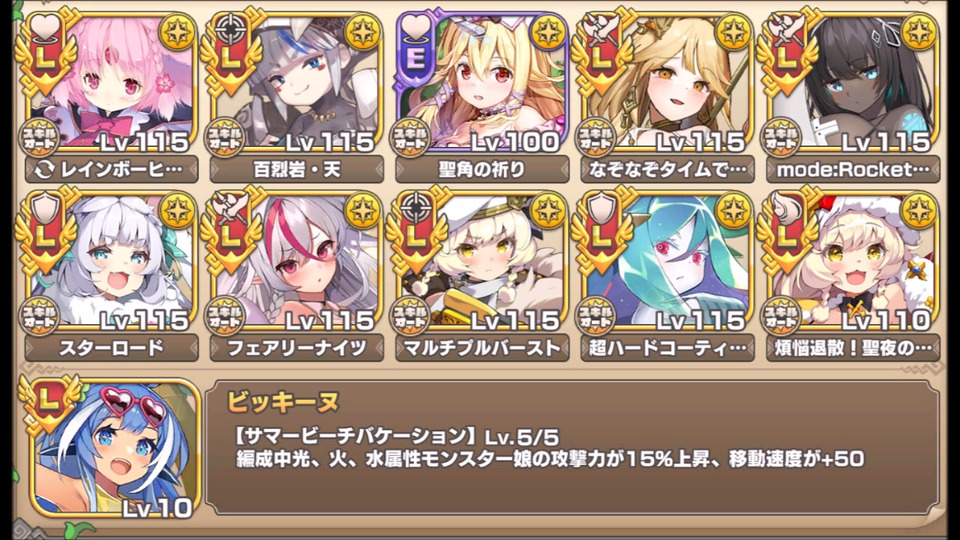Image resolution: width=960 pixels, height=540 pixels.
Task: Select the マルチプルバースト skill label
Action: 482,348
